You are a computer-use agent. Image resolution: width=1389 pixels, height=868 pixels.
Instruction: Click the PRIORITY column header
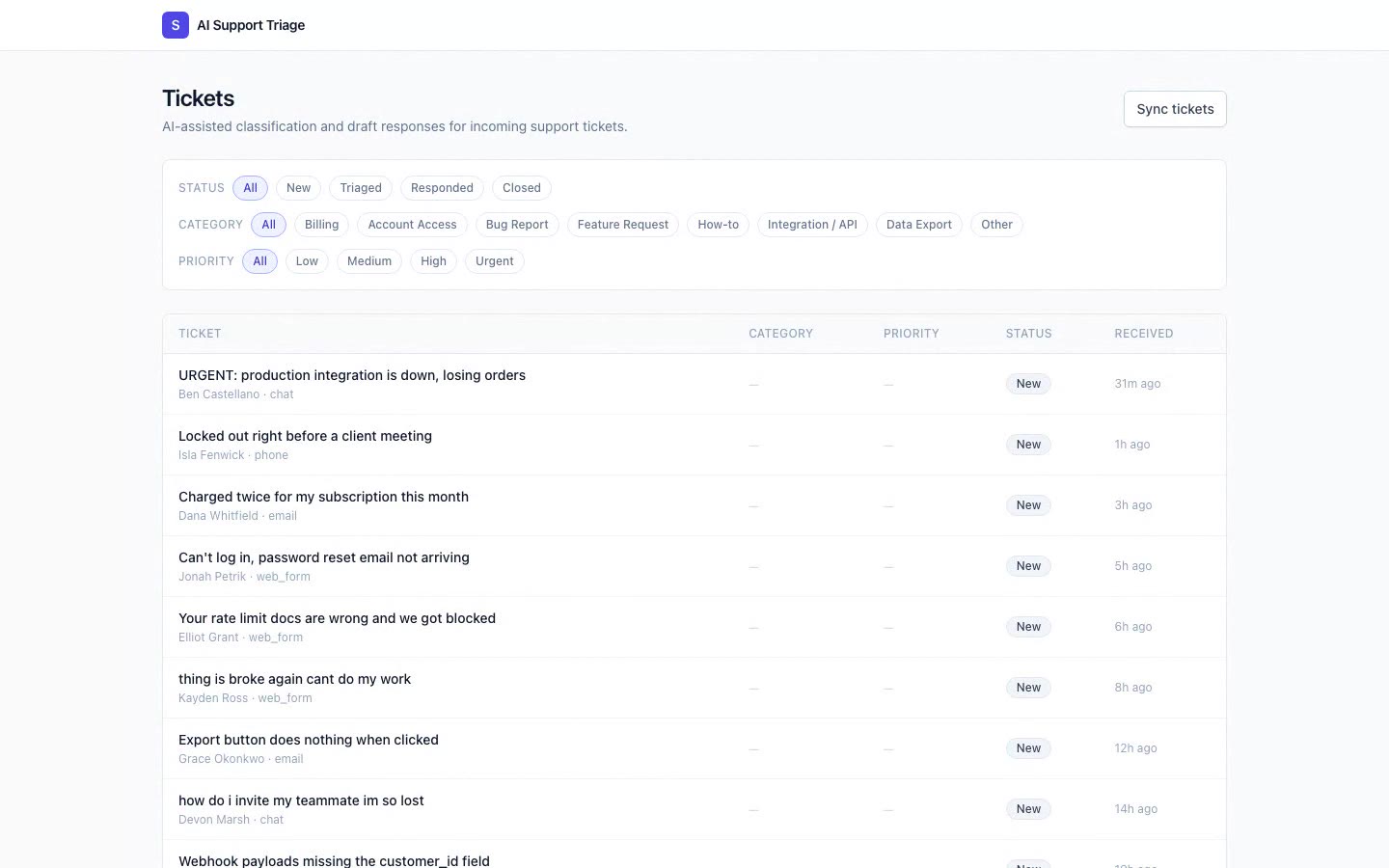tap(912, 334)
